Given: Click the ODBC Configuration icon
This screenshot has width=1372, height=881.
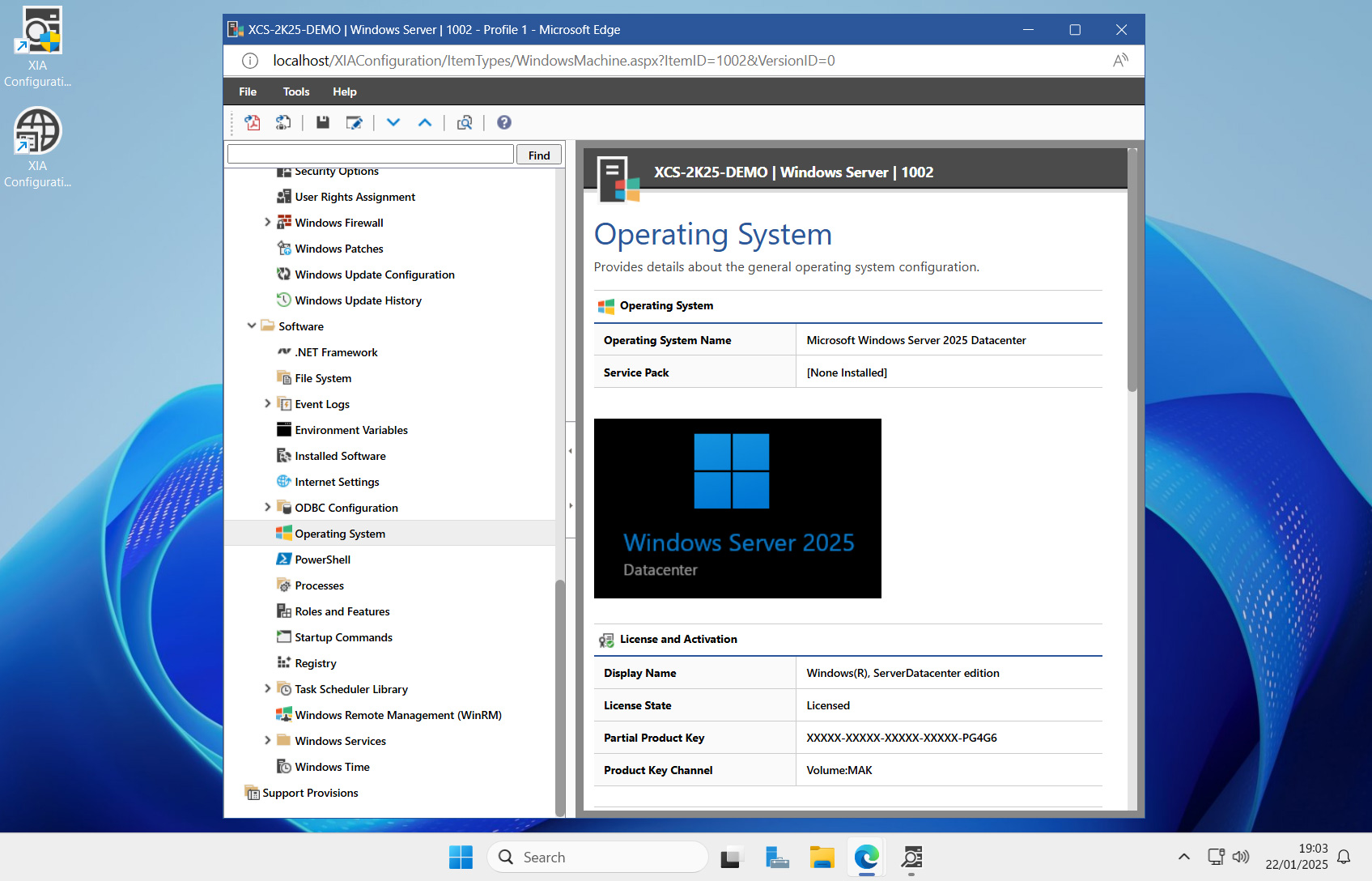Looking at the screenshot, I should coord(284,507).
